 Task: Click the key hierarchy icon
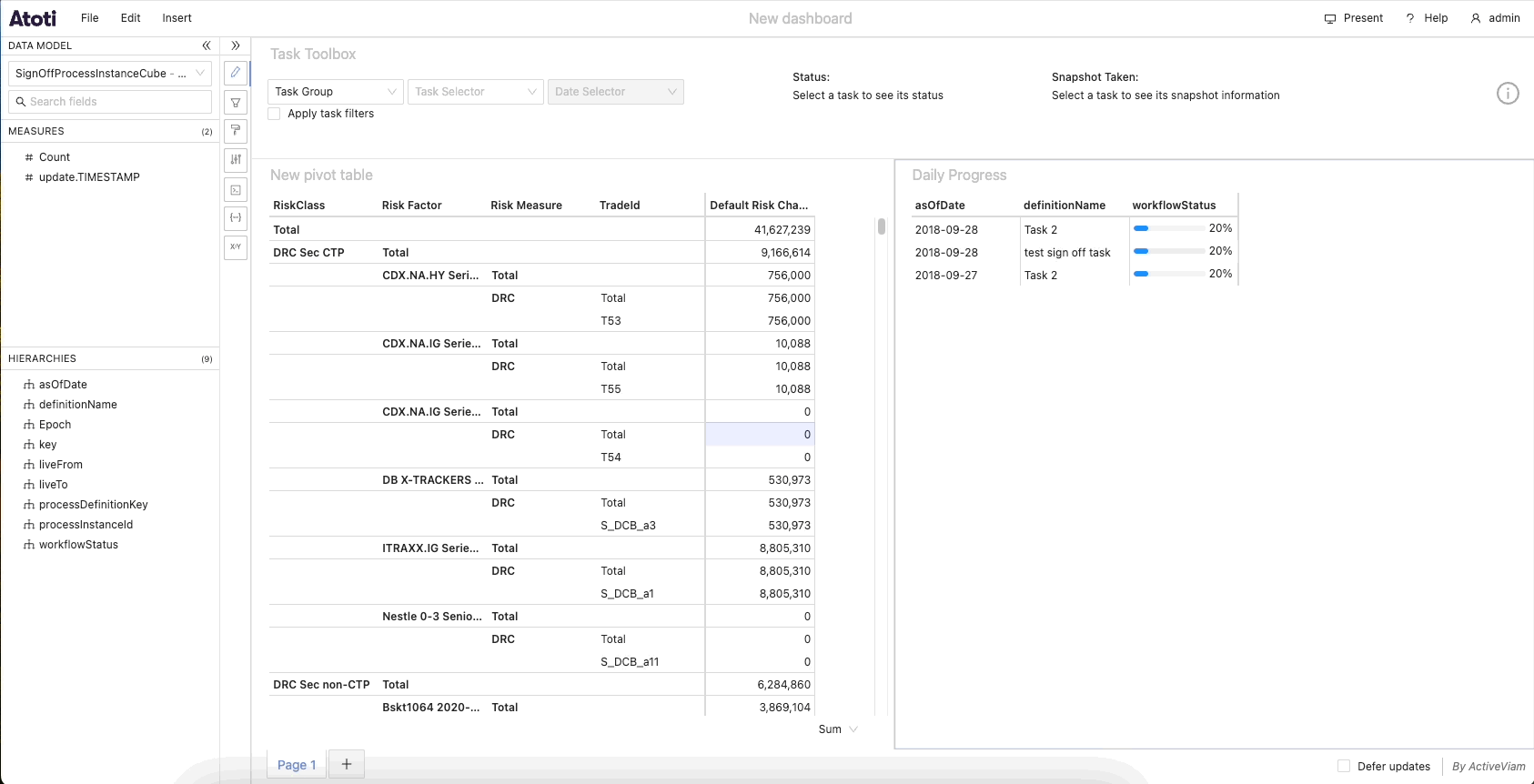point(29,445)
